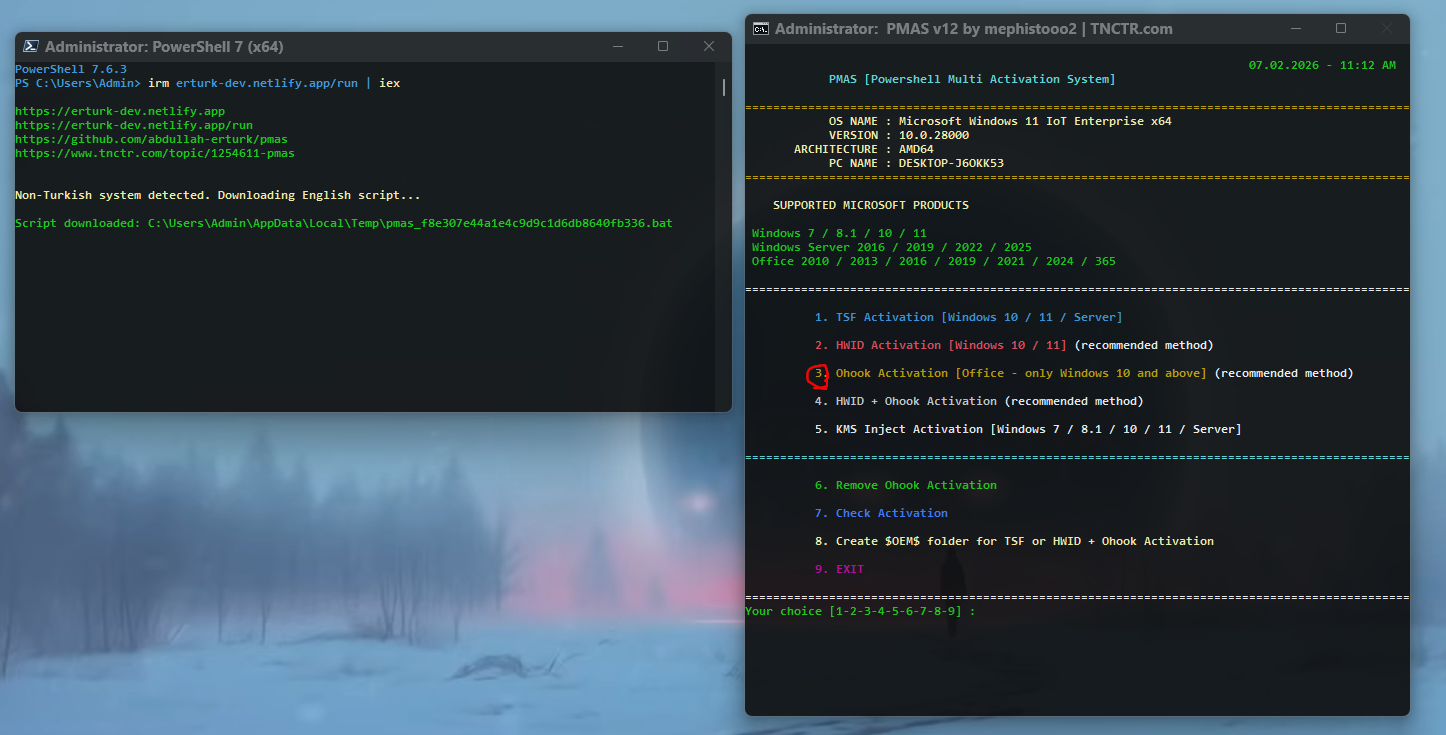The image size is (1446, 735).
Task: Close the PMAS v12 window
Action: click(1387, 29)
